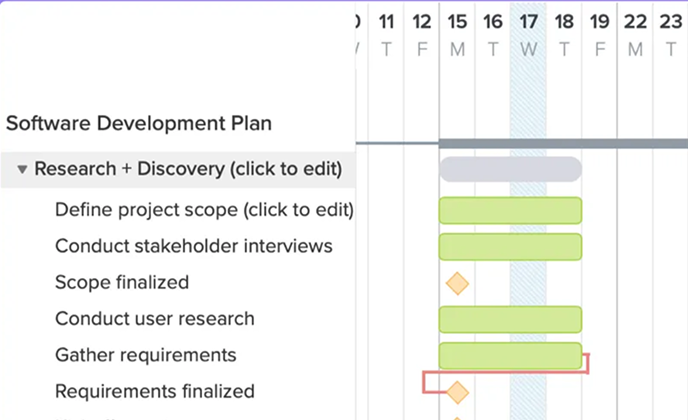Click the green Conduct user research bar
Image resolution: width=688 pixels, height=420 pixels.
[510, 319]
